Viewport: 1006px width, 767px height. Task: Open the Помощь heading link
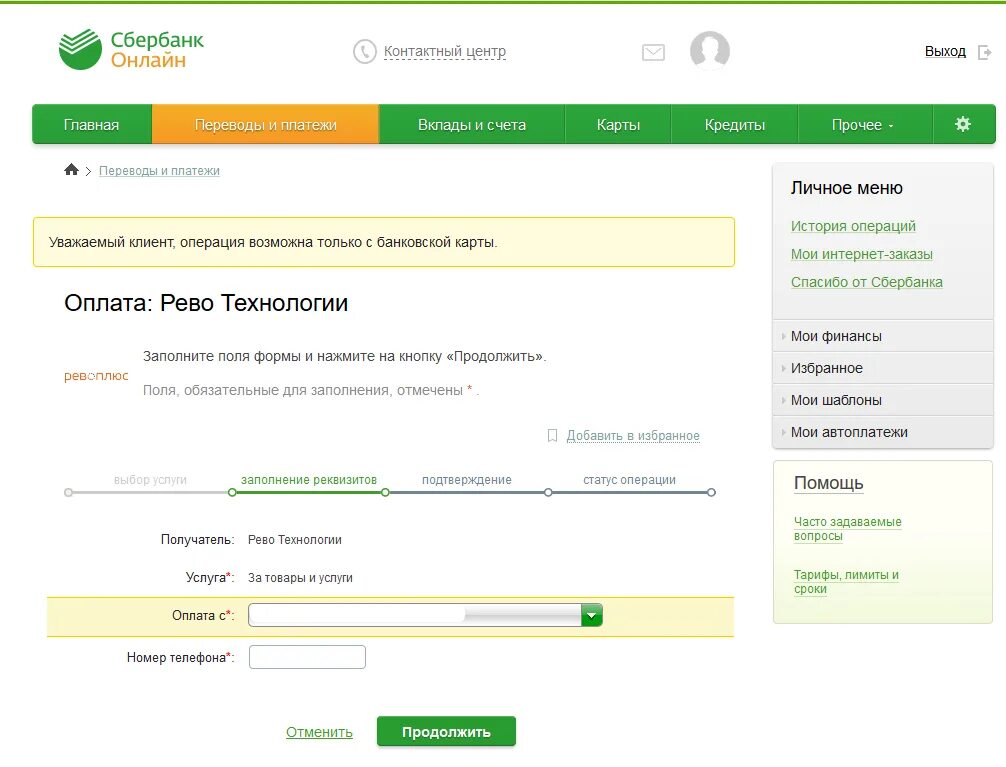(x=828, y=483)
